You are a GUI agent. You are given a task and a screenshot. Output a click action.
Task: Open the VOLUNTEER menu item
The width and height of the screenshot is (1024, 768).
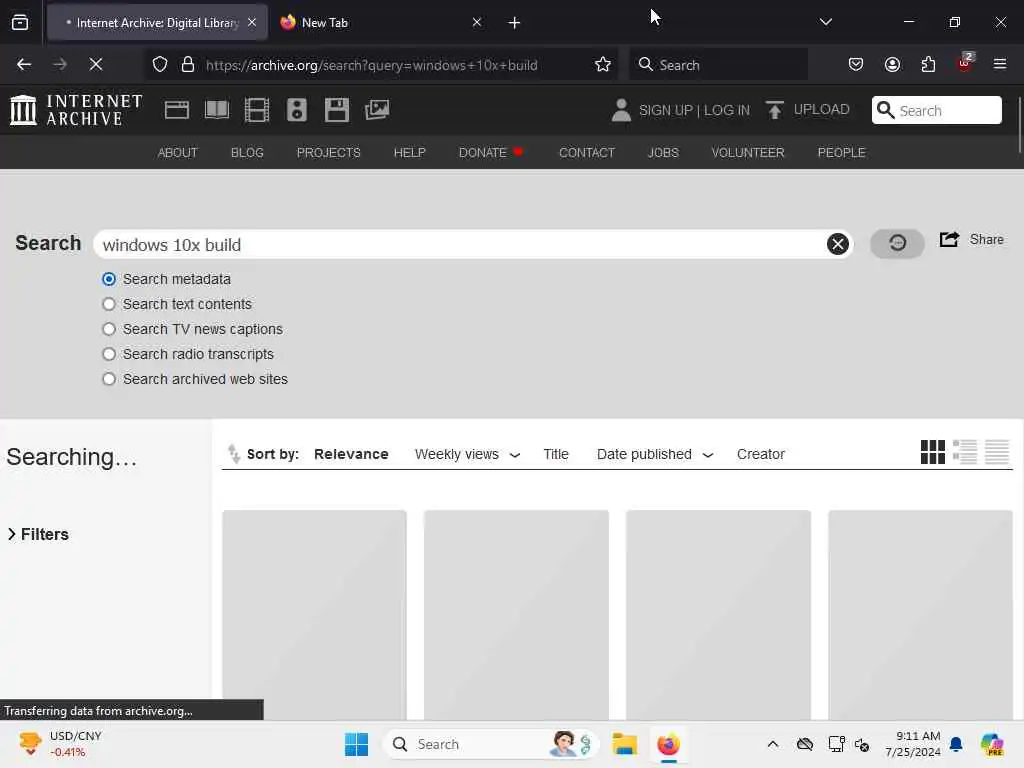[748, 152]
